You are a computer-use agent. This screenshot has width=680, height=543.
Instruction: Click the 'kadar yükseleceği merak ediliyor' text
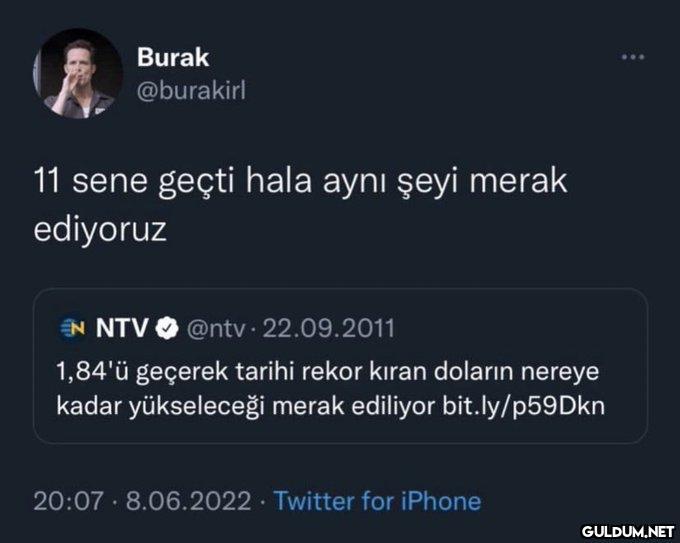pos(245,406)
